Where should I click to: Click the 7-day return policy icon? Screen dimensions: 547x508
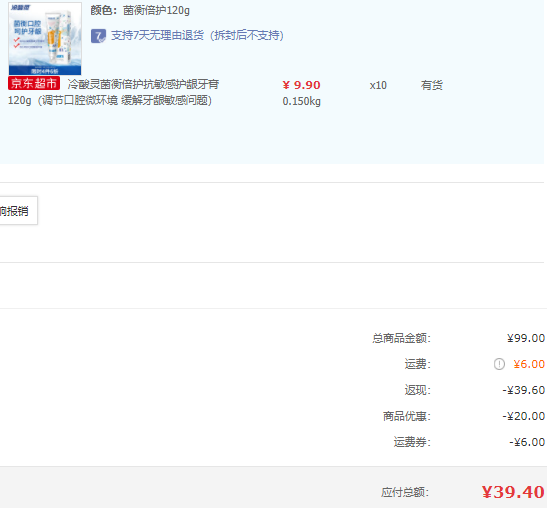(x=98, y=36)
